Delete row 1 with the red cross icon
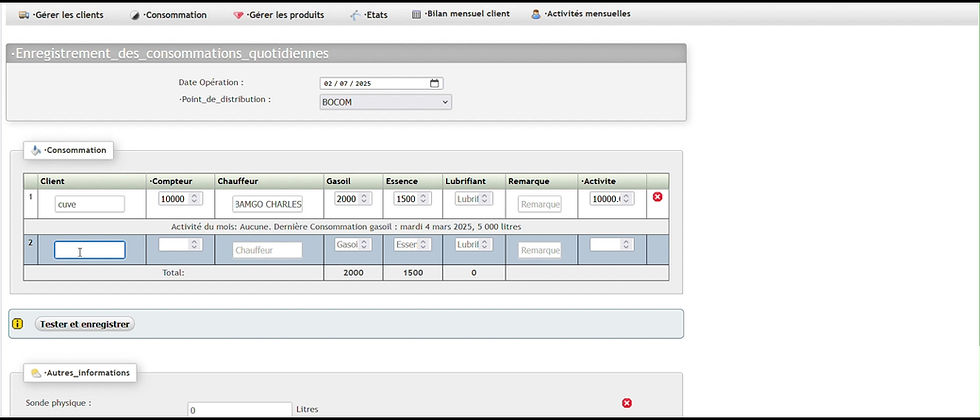The width and height of the screenshot is (980, 420). pos(658,197)
